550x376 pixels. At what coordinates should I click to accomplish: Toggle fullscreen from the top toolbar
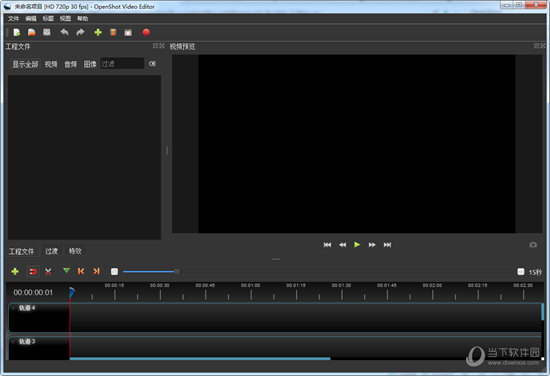[128, 33]
